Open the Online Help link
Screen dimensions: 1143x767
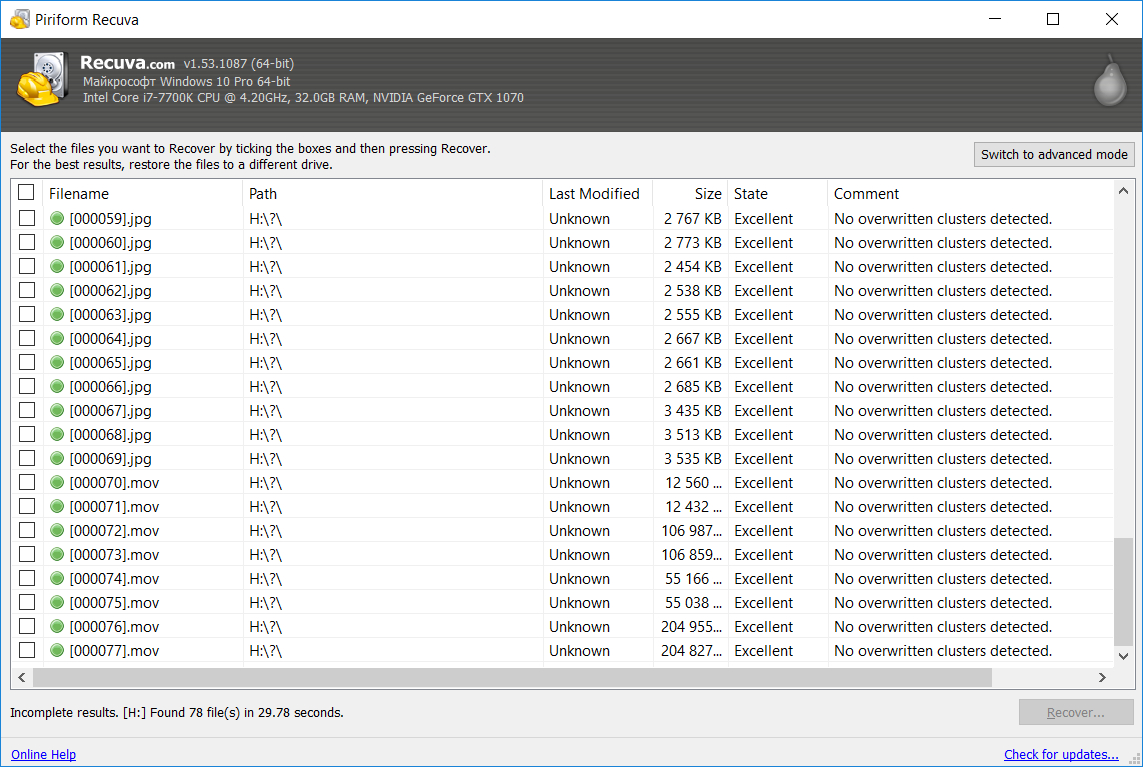[43, 755]
